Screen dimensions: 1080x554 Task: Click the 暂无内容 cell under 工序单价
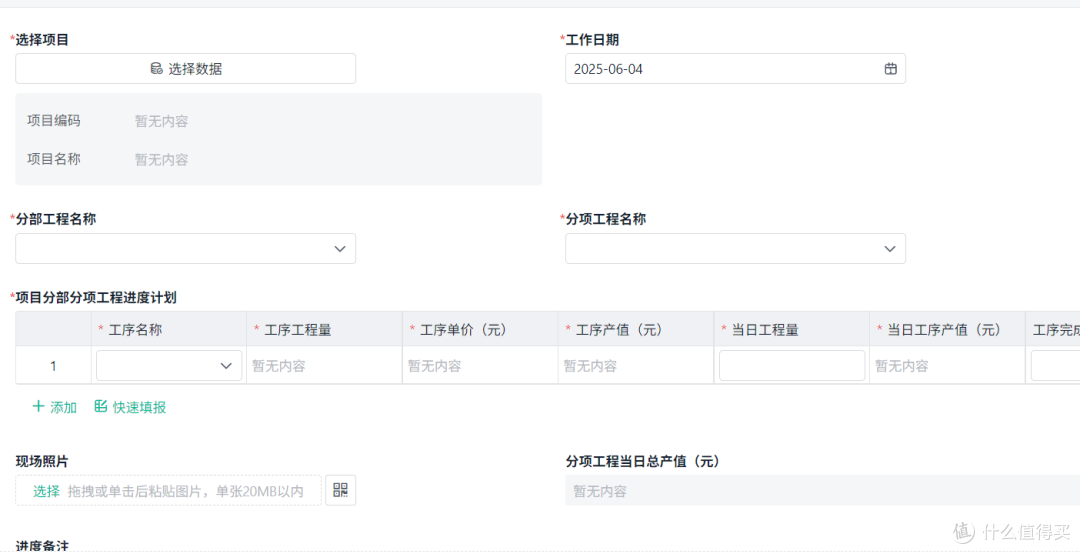pyautogui.click(x=480, y=366)
